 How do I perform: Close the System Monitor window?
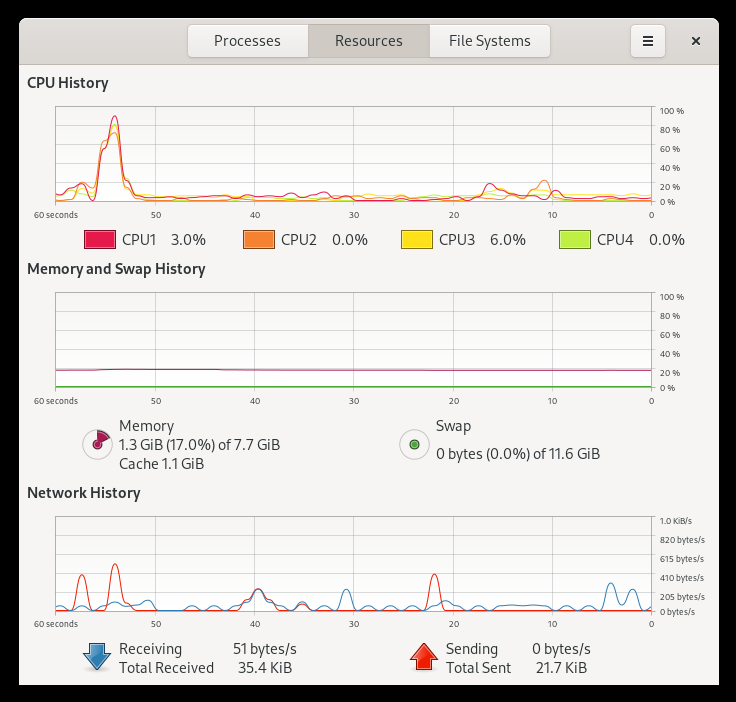pos(696,41)
